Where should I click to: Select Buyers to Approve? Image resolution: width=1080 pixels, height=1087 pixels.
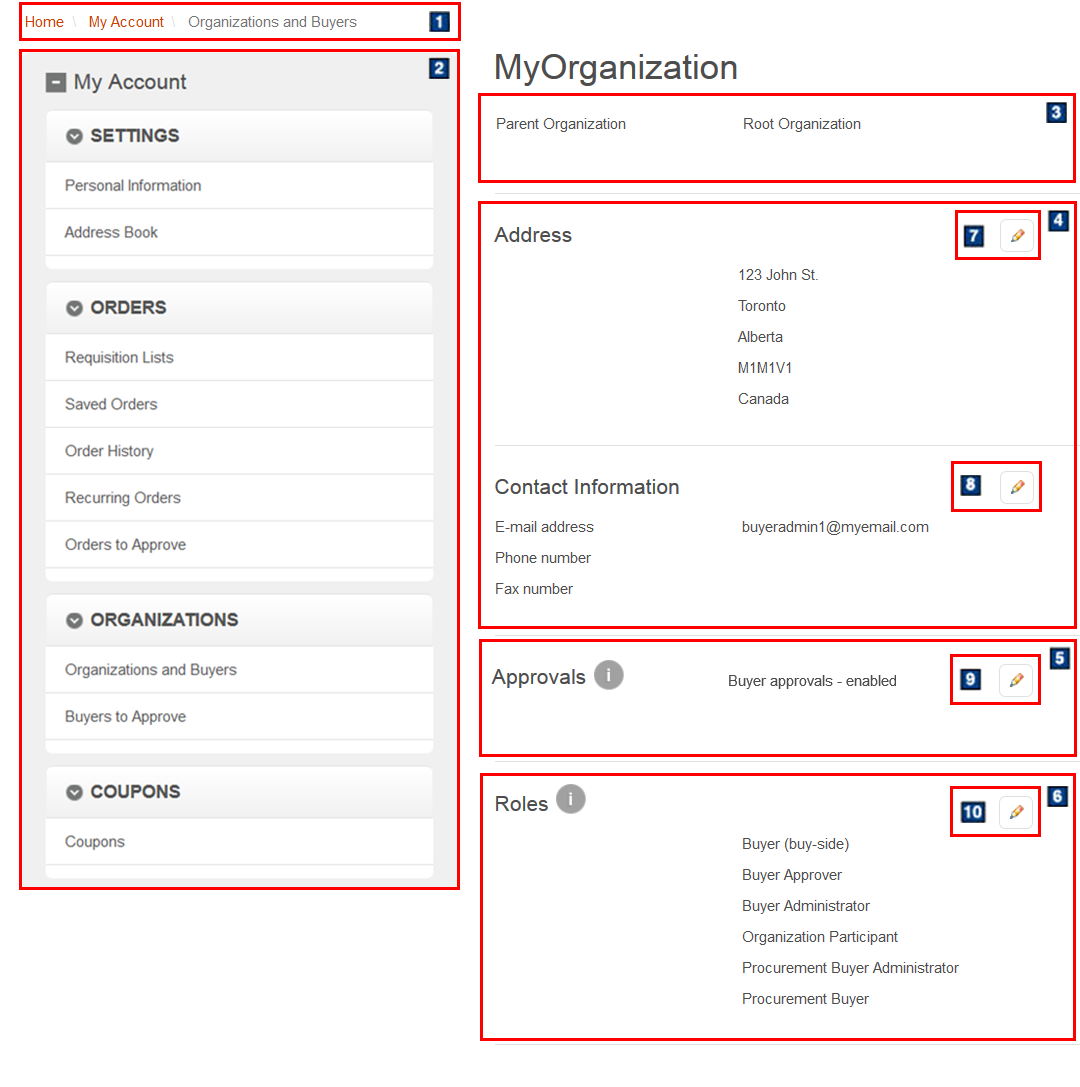point(123,716)
